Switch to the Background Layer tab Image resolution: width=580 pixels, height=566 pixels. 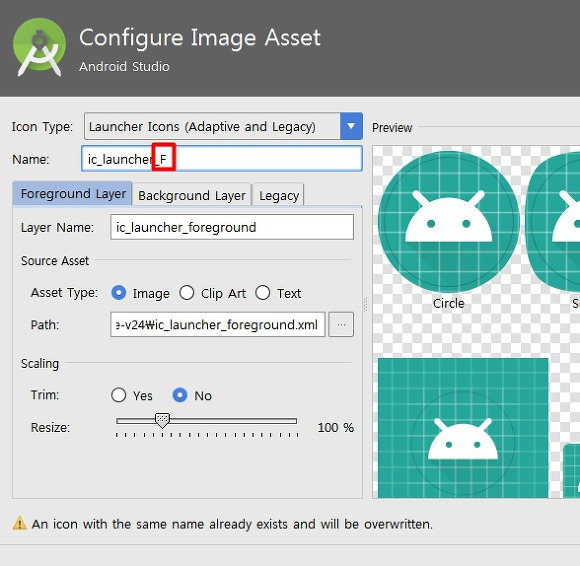[192, 195]
